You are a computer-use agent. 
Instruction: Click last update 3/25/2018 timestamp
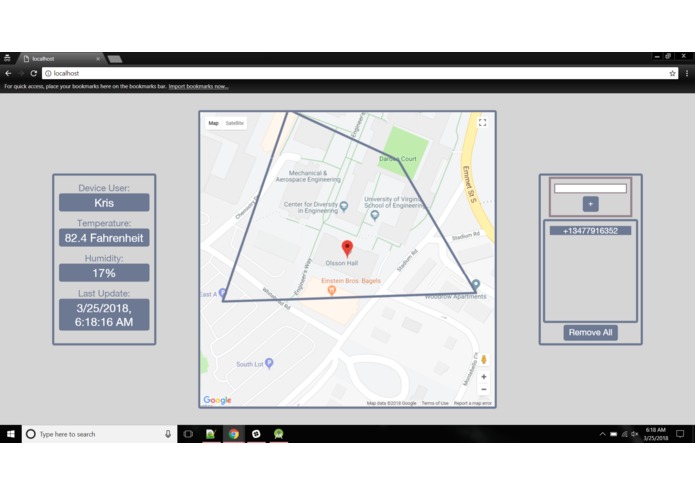point(104,315)
